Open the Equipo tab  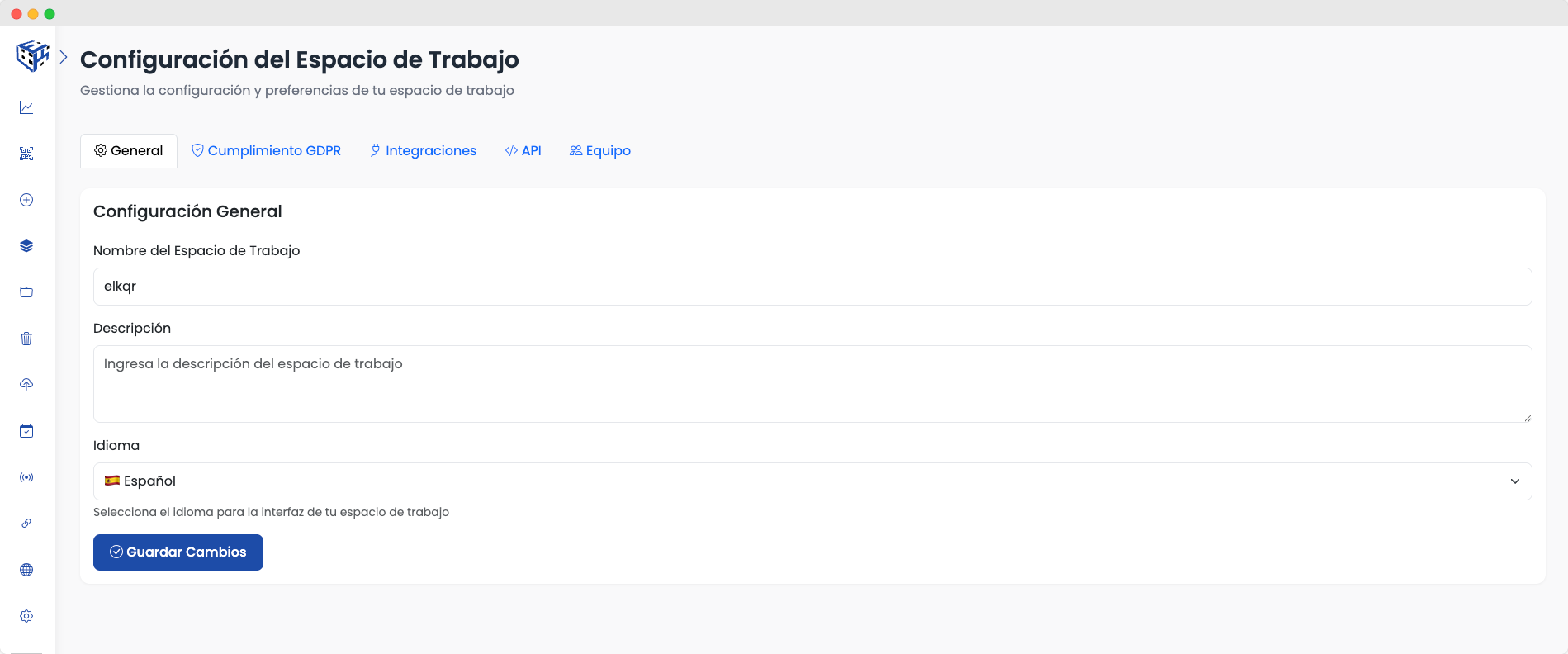[600, 151]
